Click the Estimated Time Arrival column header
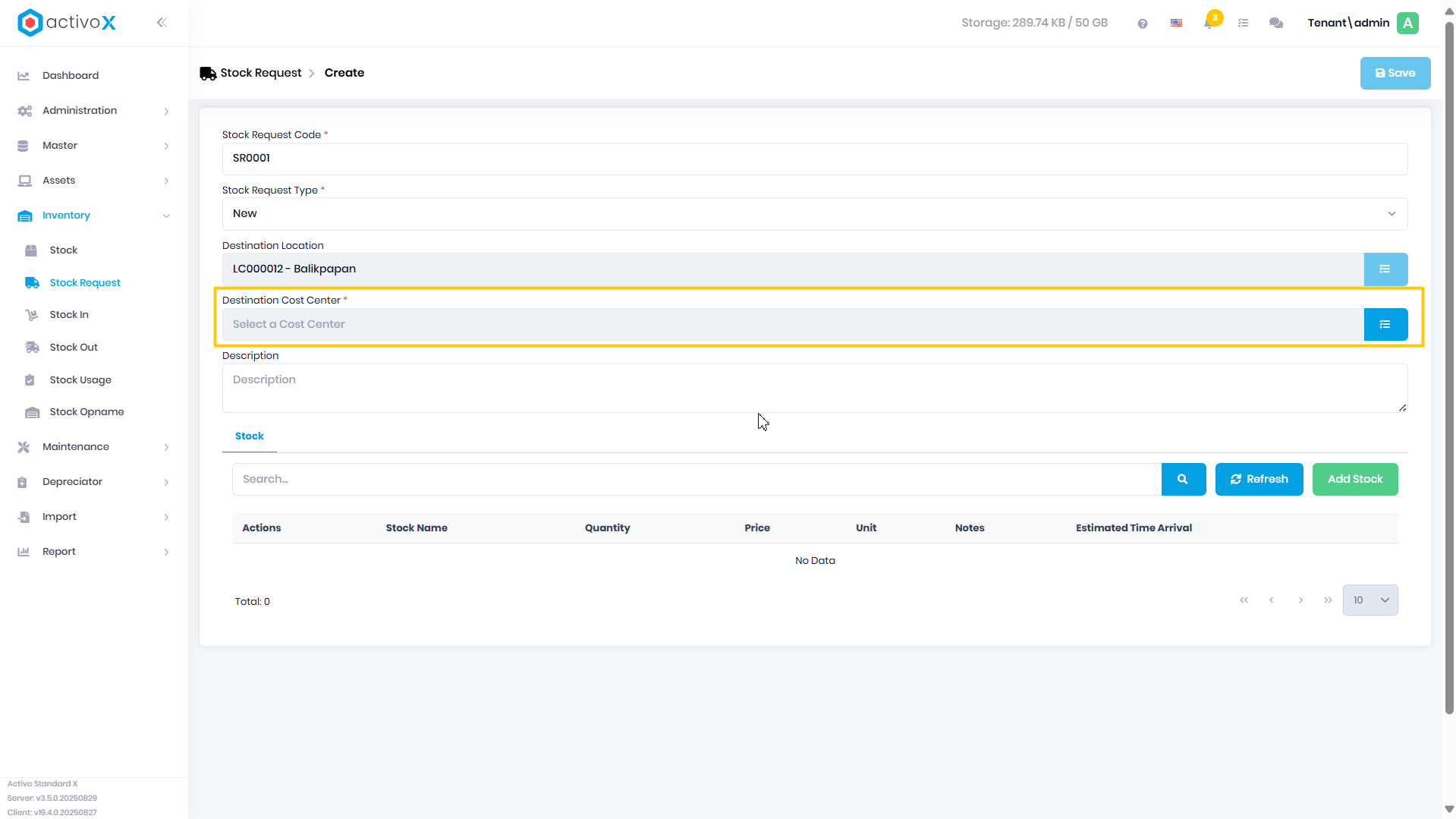This screenshot has width=1456, height=819. (x=1134, y=528)
